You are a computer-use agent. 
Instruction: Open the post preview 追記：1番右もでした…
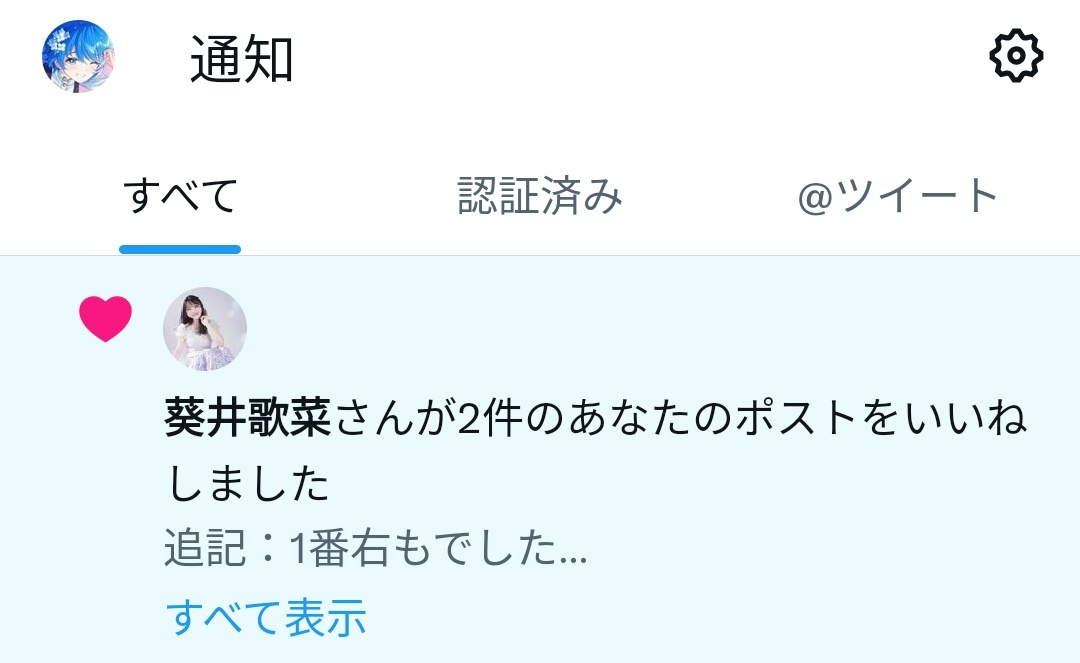376,548
